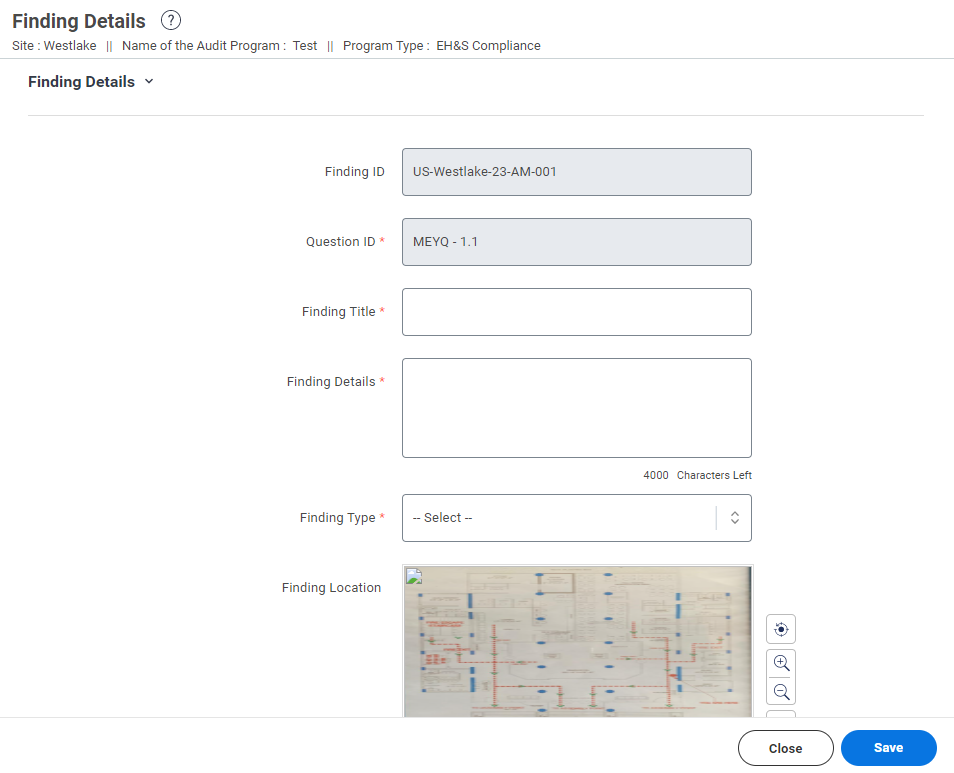Open the help question mark icon
This screenshot has width=954, height=773.
[171, 21]
